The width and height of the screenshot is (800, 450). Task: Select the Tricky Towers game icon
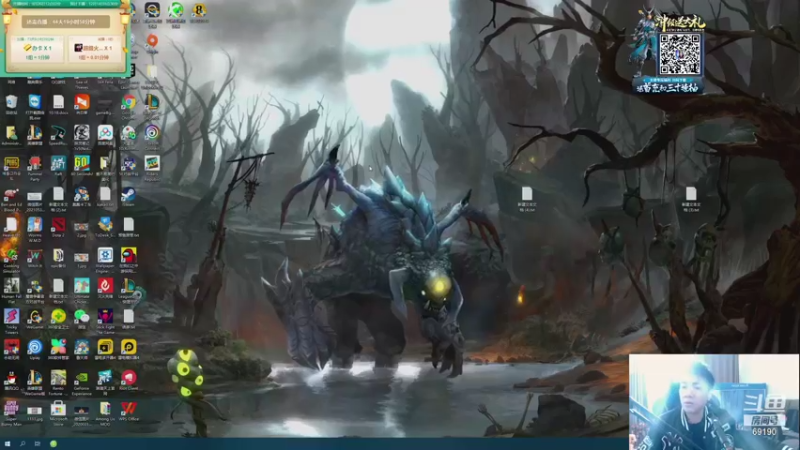point(11,316)
